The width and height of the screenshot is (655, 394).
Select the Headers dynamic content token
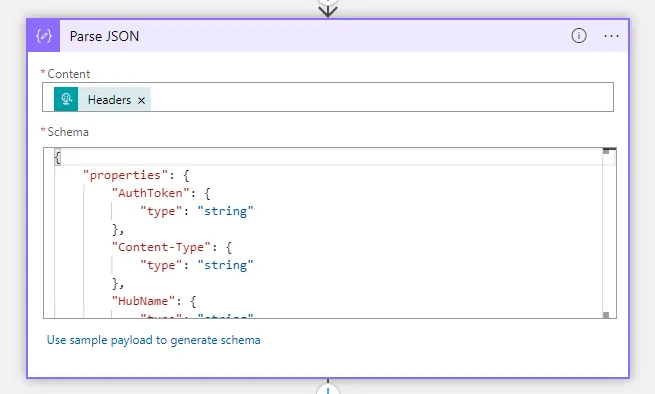point(102,99)
